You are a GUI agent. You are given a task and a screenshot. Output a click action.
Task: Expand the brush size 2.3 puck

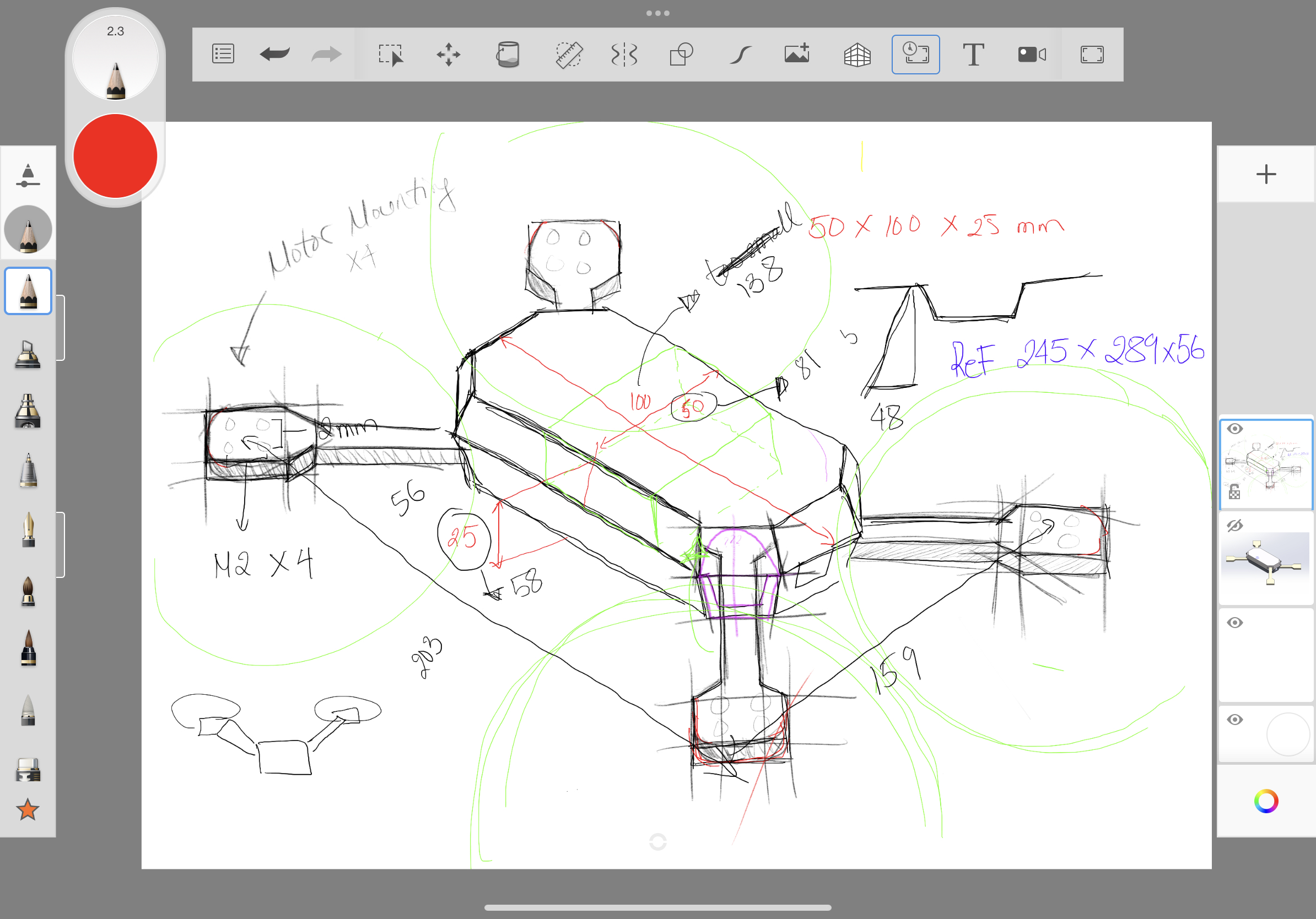coord(115,58)
